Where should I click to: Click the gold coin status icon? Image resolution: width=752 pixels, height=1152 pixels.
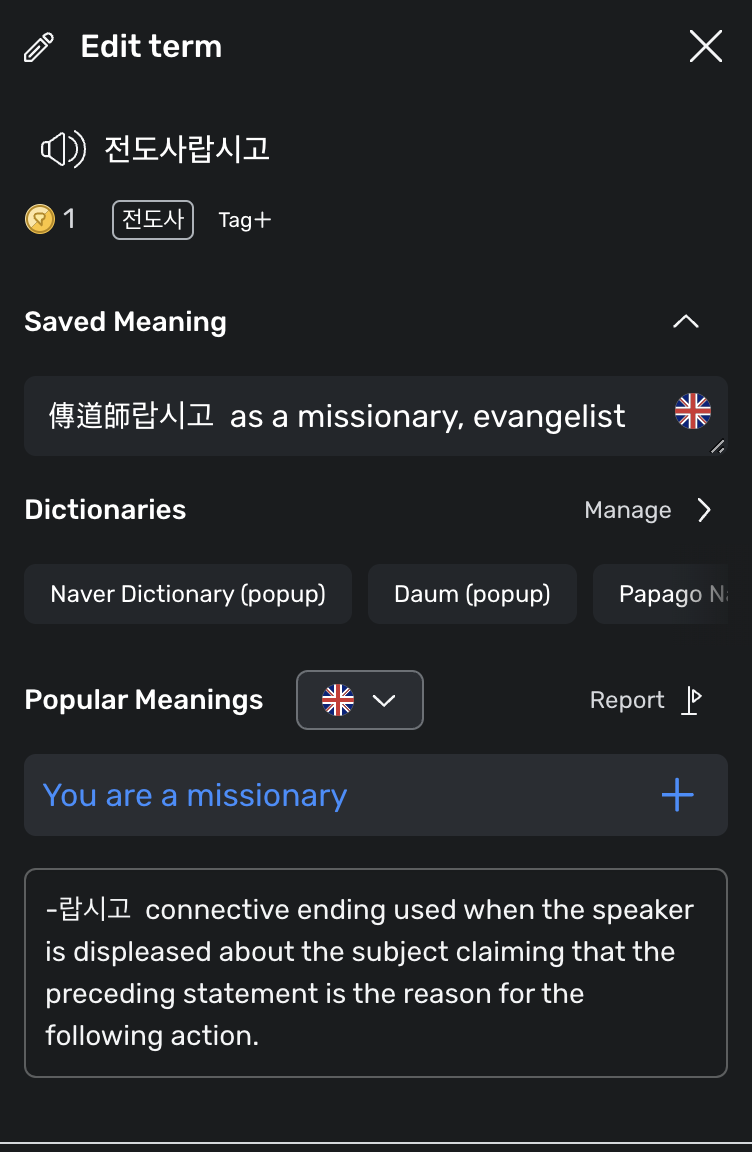pos(40,219)
